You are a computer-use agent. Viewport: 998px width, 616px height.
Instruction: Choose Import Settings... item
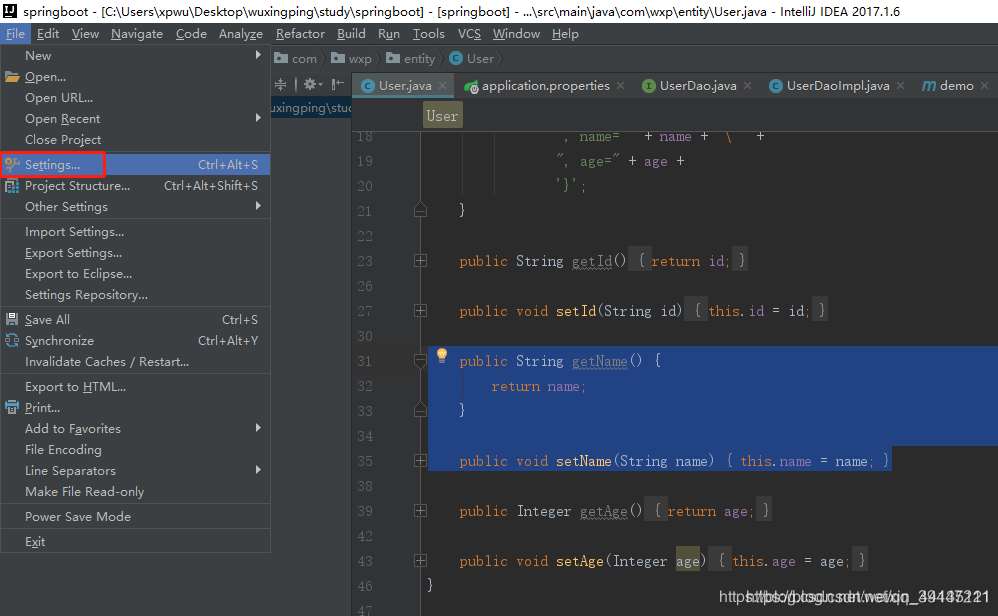click(136, 232)
